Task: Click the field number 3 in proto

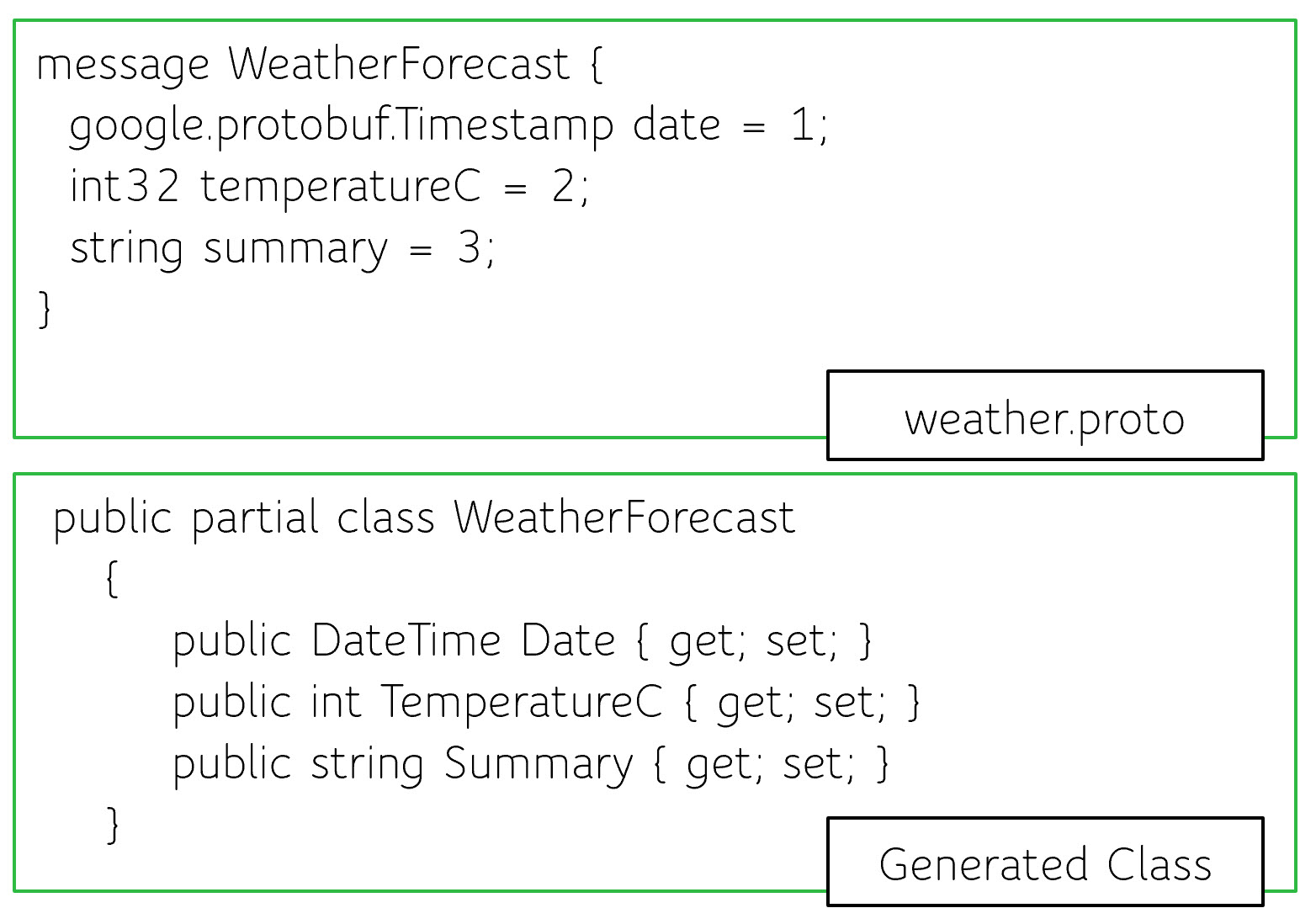Action: point(469,248)
